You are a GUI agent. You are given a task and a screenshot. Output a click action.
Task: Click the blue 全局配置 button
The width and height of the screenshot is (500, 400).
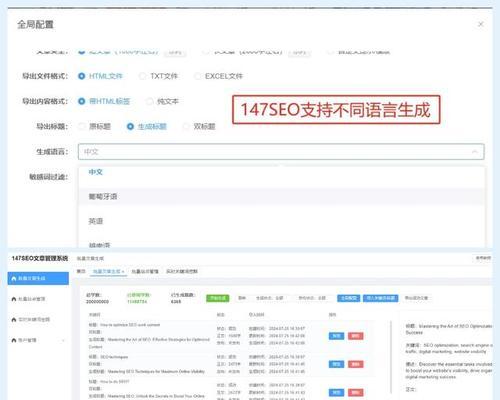(x=349, y=298)
